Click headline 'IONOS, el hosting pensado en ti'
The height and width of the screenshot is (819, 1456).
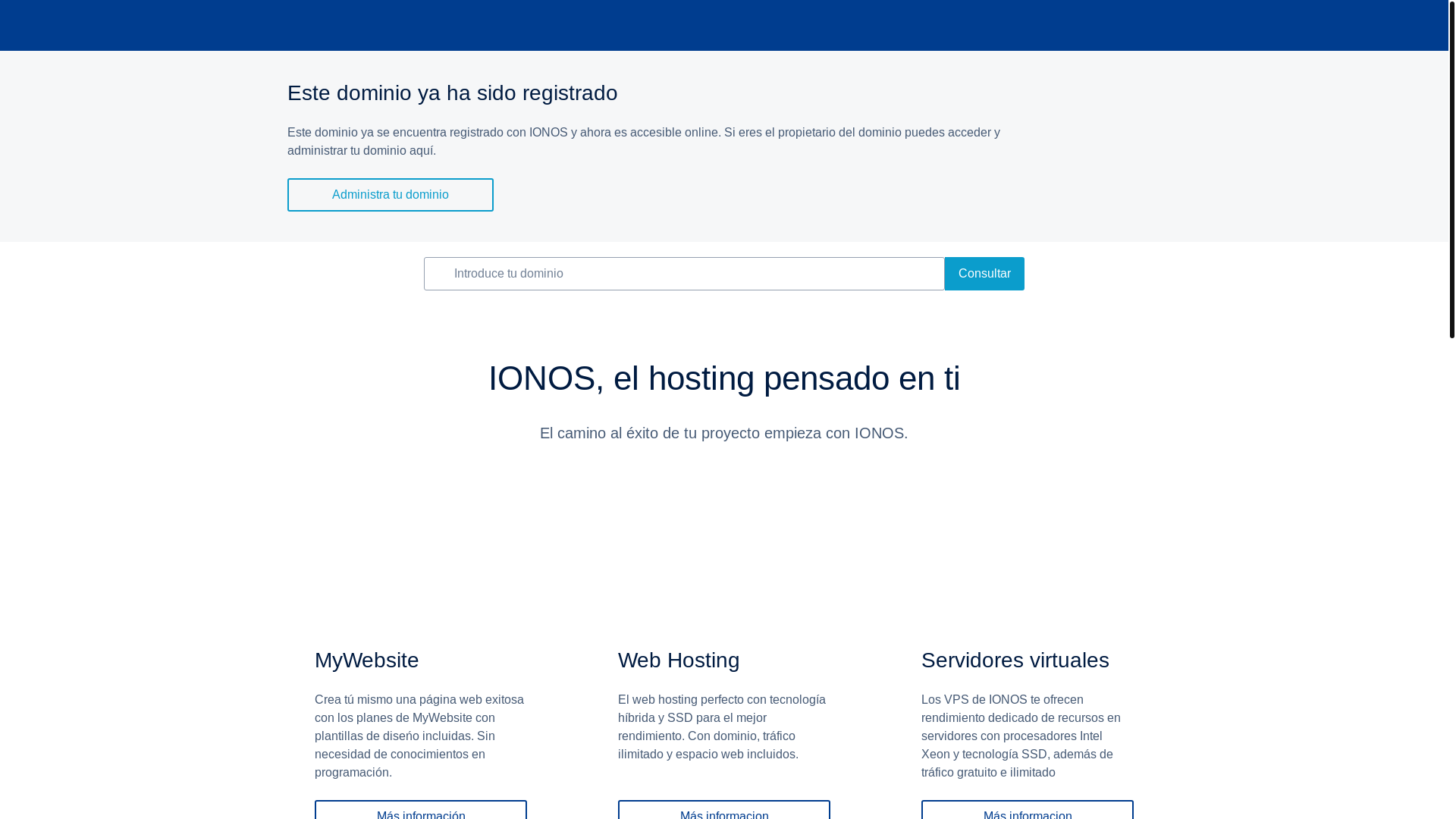[x=724, y=378]
